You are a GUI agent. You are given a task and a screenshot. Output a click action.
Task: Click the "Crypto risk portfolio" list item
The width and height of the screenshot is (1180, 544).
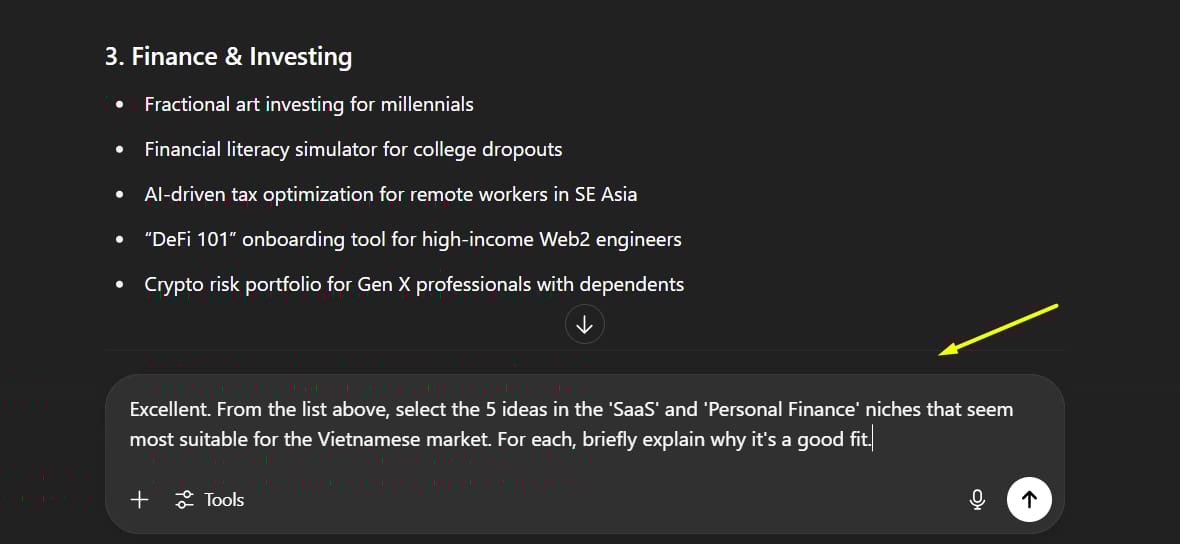[414, 284]
